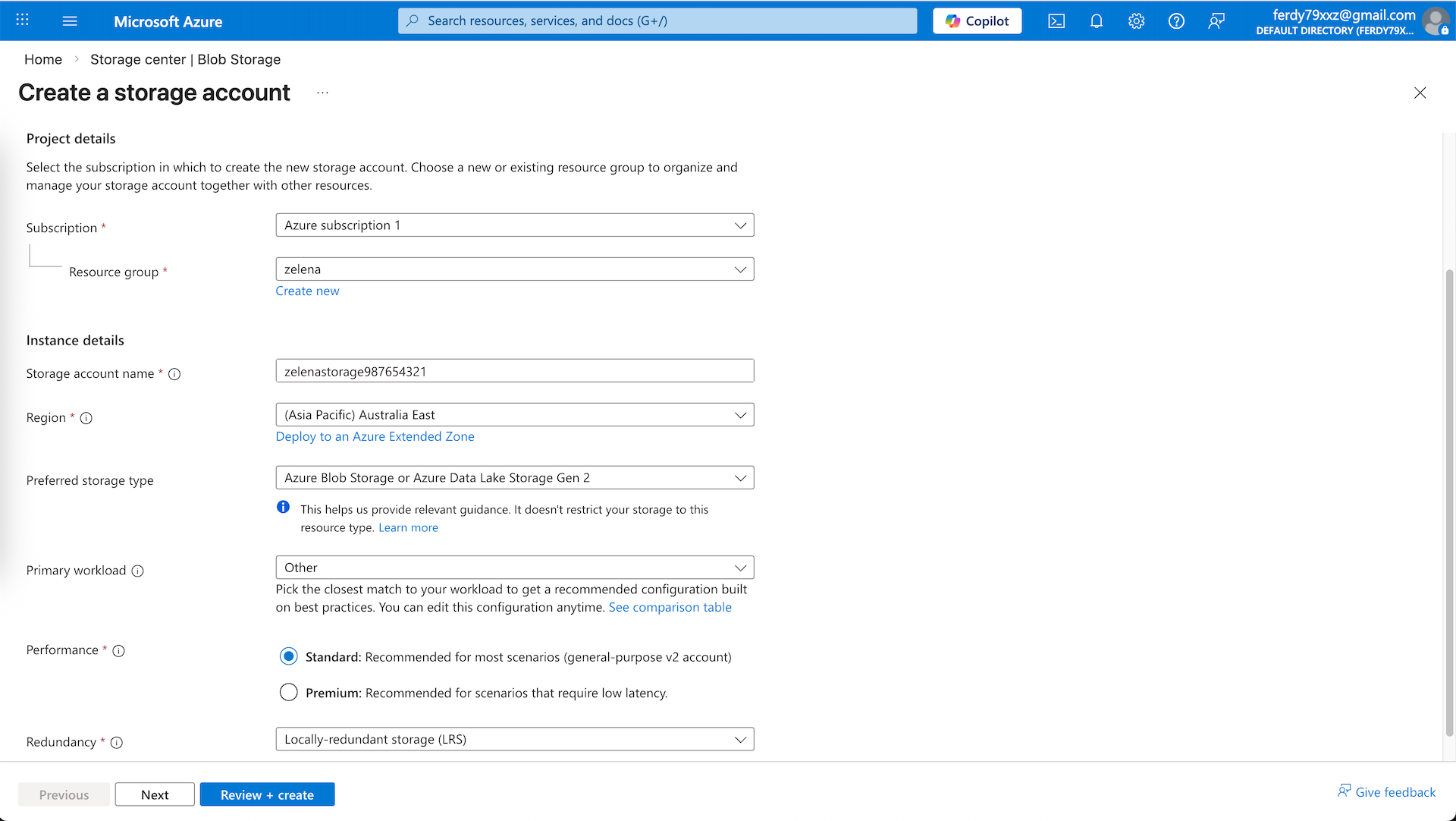Click the Storage account name info icon
This screenshot has height=821, width=1456.
[x=174, y=374]
